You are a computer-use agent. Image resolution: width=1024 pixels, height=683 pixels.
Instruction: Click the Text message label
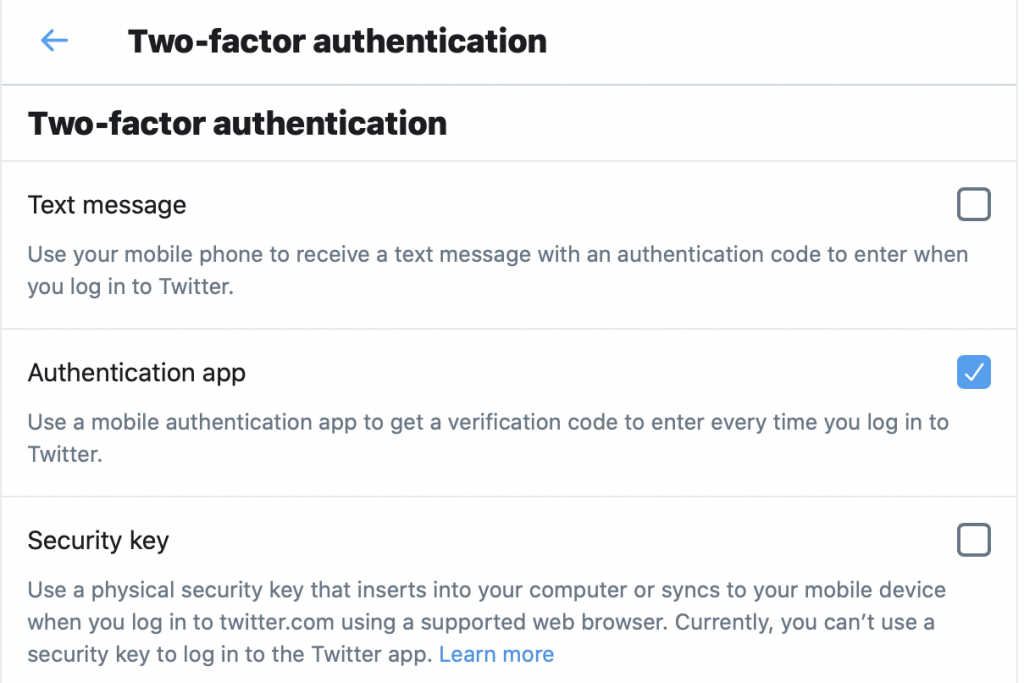(107, 205)
